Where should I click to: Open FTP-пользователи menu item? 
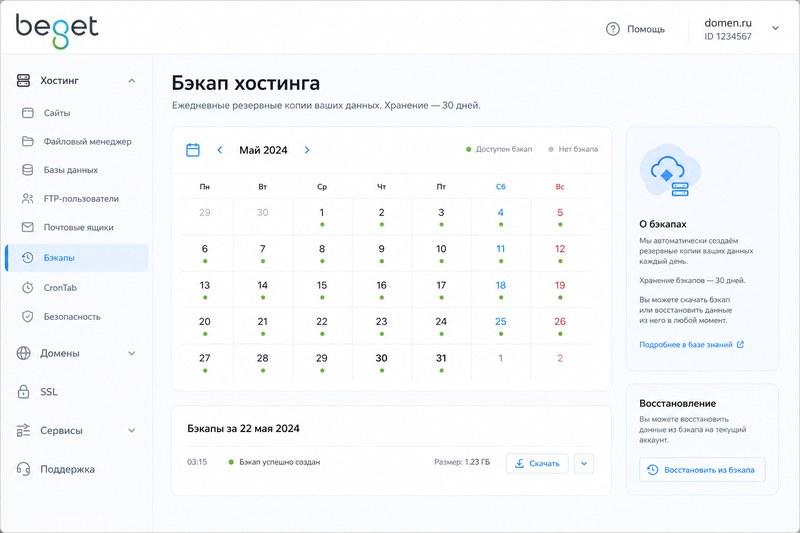pyautogui.click(x=81, y=198)
